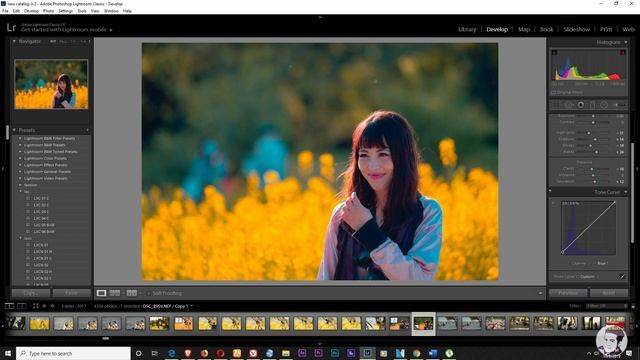Open the File menu
Screen dimensions: 640x360
[x=5, y=11]
